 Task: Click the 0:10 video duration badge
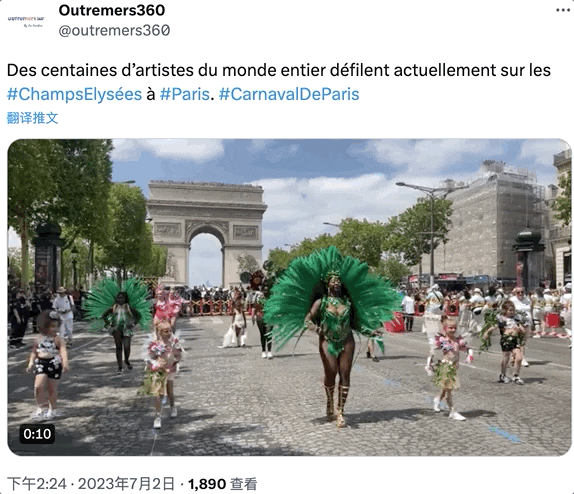tap(37, 434)
